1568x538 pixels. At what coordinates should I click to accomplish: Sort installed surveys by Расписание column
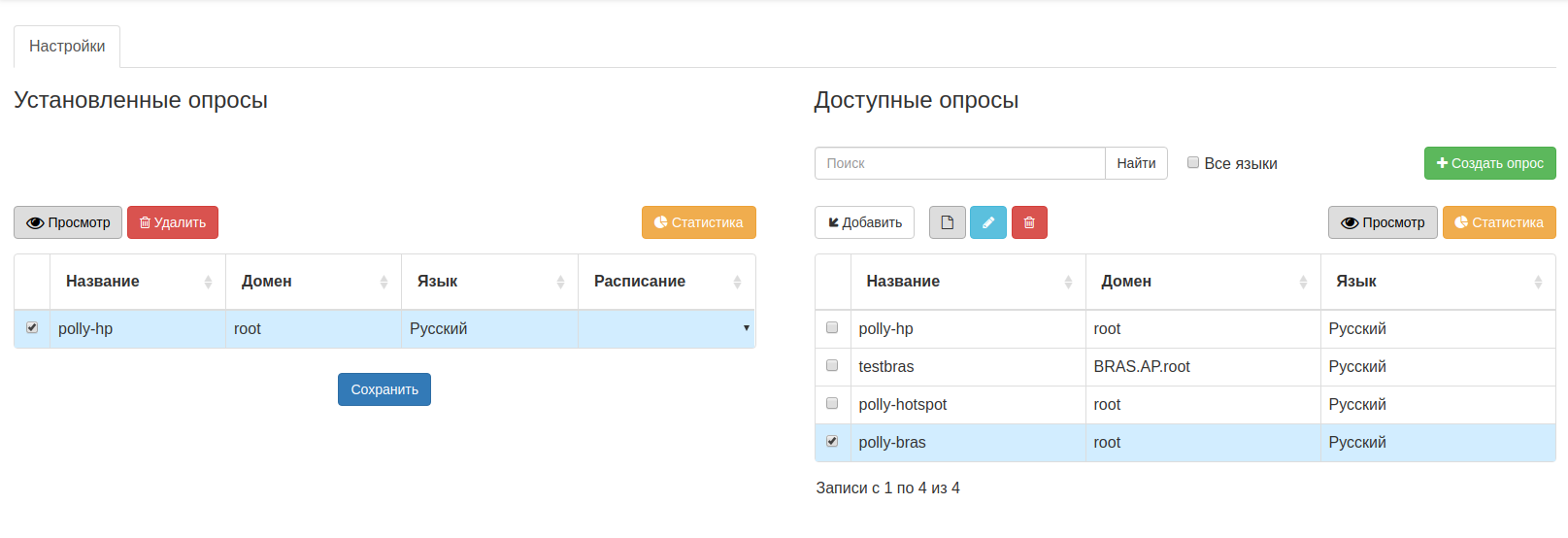[666, 282]
